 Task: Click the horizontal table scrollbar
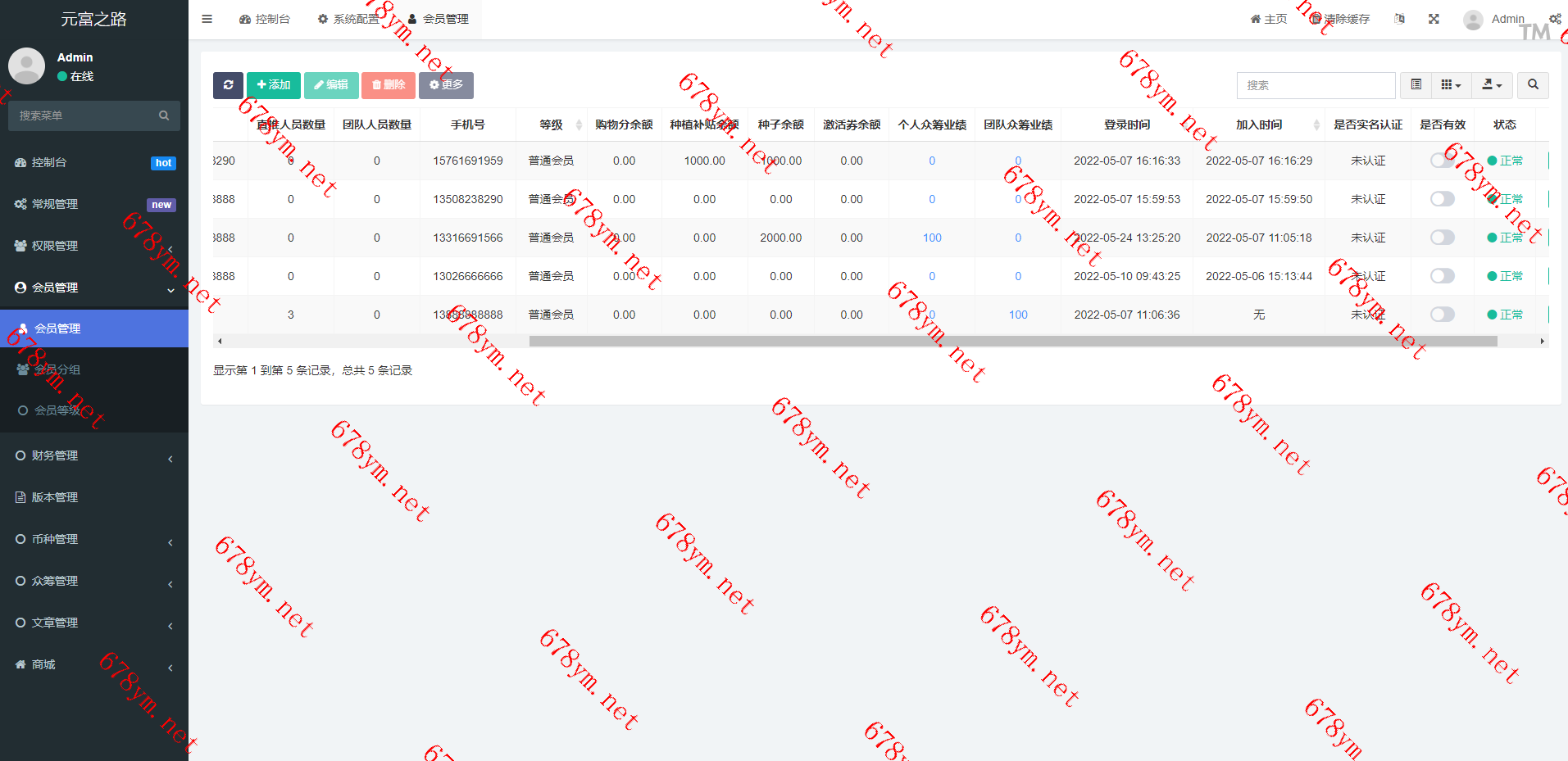click(x=1012, y=342)
